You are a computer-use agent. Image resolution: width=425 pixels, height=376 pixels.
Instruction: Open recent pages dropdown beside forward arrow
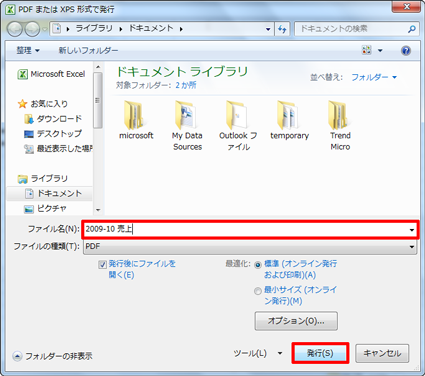tap(45, 29)
